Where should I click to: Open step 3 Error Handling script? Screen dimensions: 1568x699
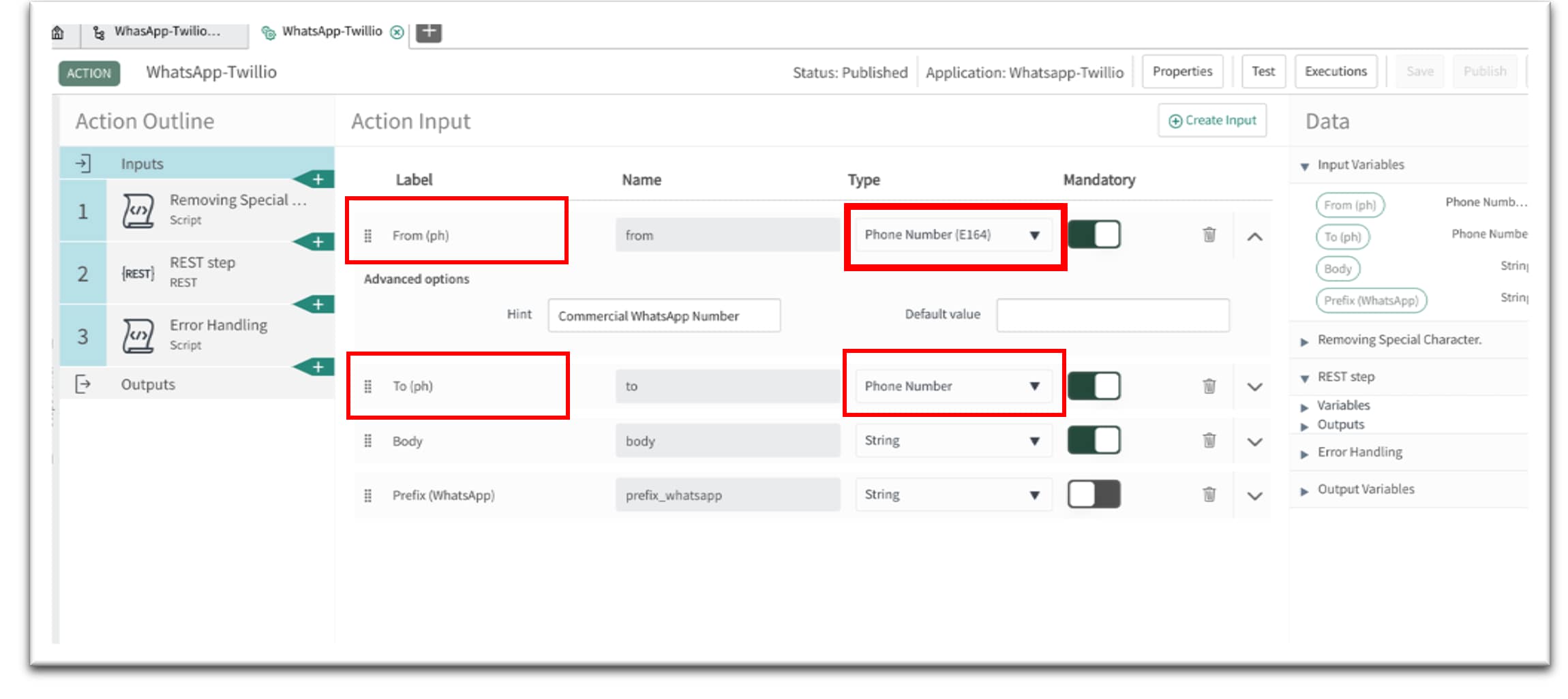pyautogui.click(x=196, y=335)
